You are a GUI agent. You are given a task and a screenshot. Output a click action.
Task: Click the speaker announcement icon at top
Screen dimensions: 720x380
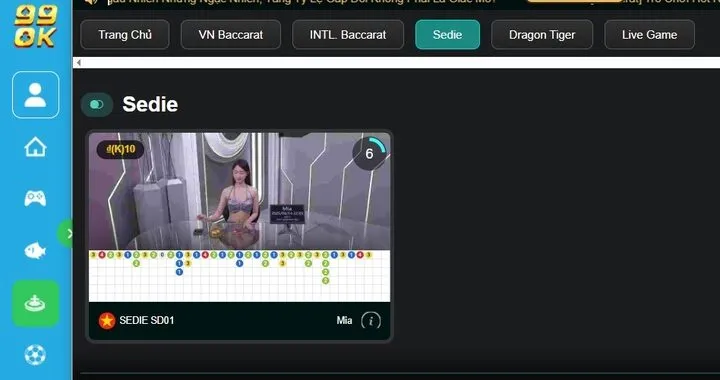coord(91,1)
